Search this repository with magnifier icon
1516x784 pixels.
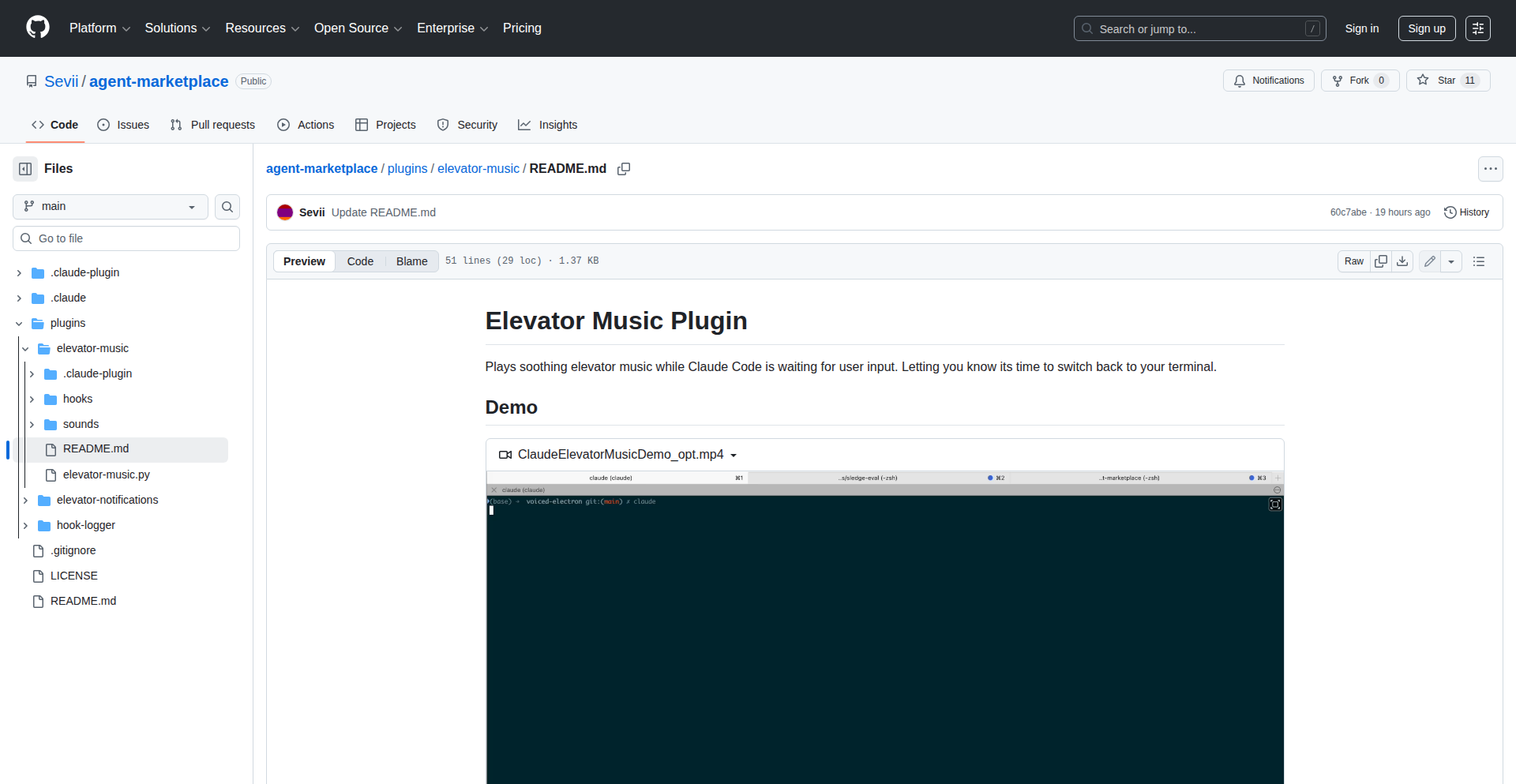(x=227, y=207)
